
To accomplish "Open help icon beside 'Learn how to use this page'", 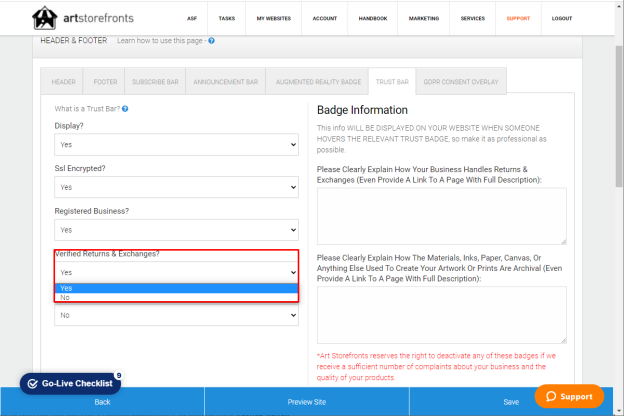I will (211, 41).
